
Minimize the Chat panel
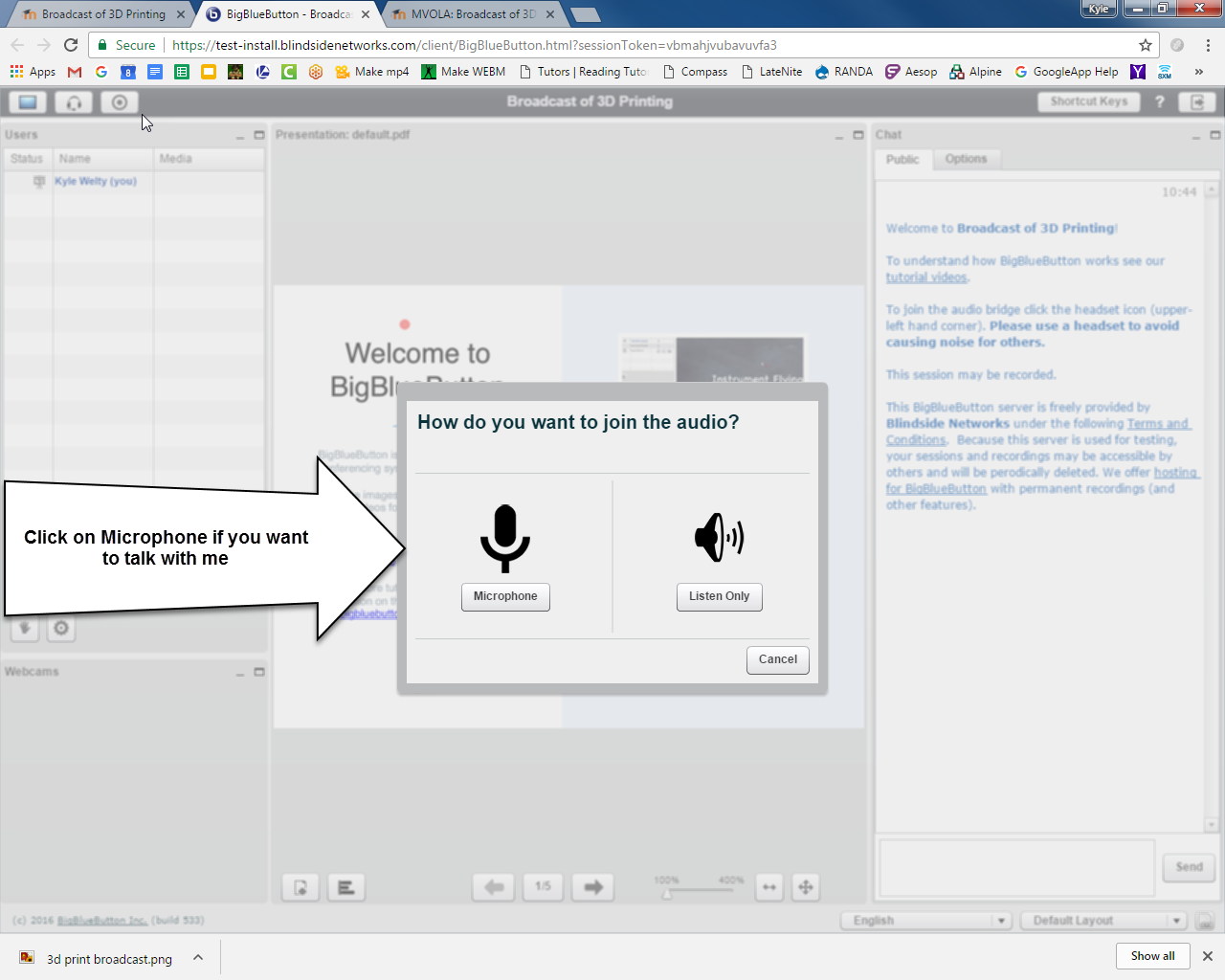point(1196,136)
